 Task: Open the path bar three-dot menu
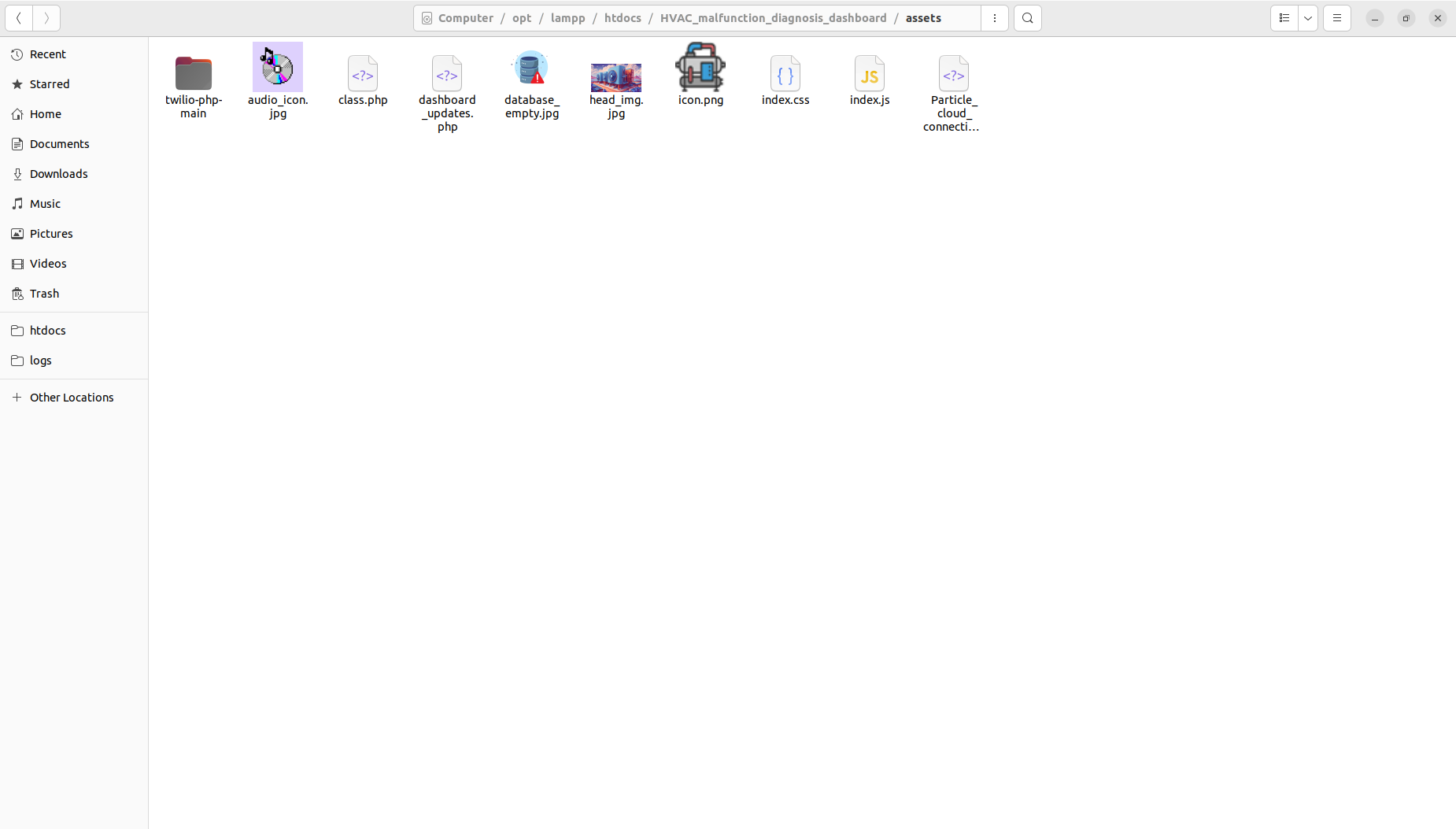tap(995, 18)
